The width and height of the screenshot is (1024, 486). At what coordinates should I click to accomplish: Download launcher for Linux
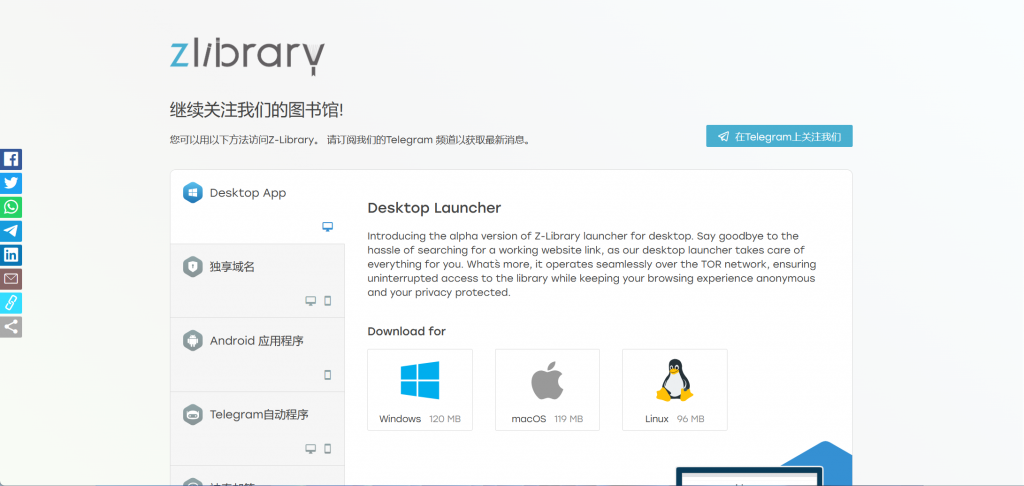point(675,390)
